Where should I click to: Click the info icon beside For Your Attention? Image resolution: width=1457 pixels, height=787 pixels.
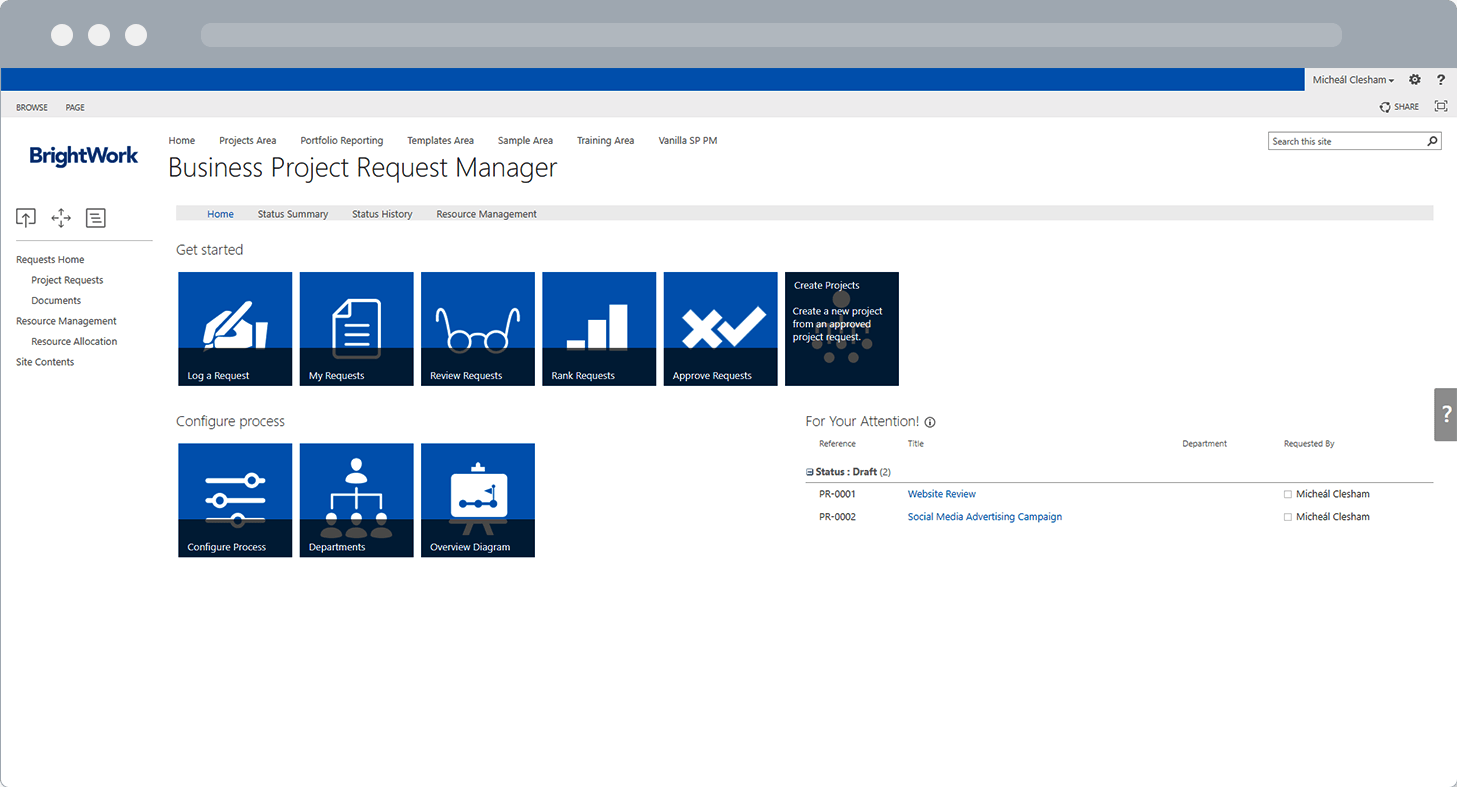pos(930,422)
